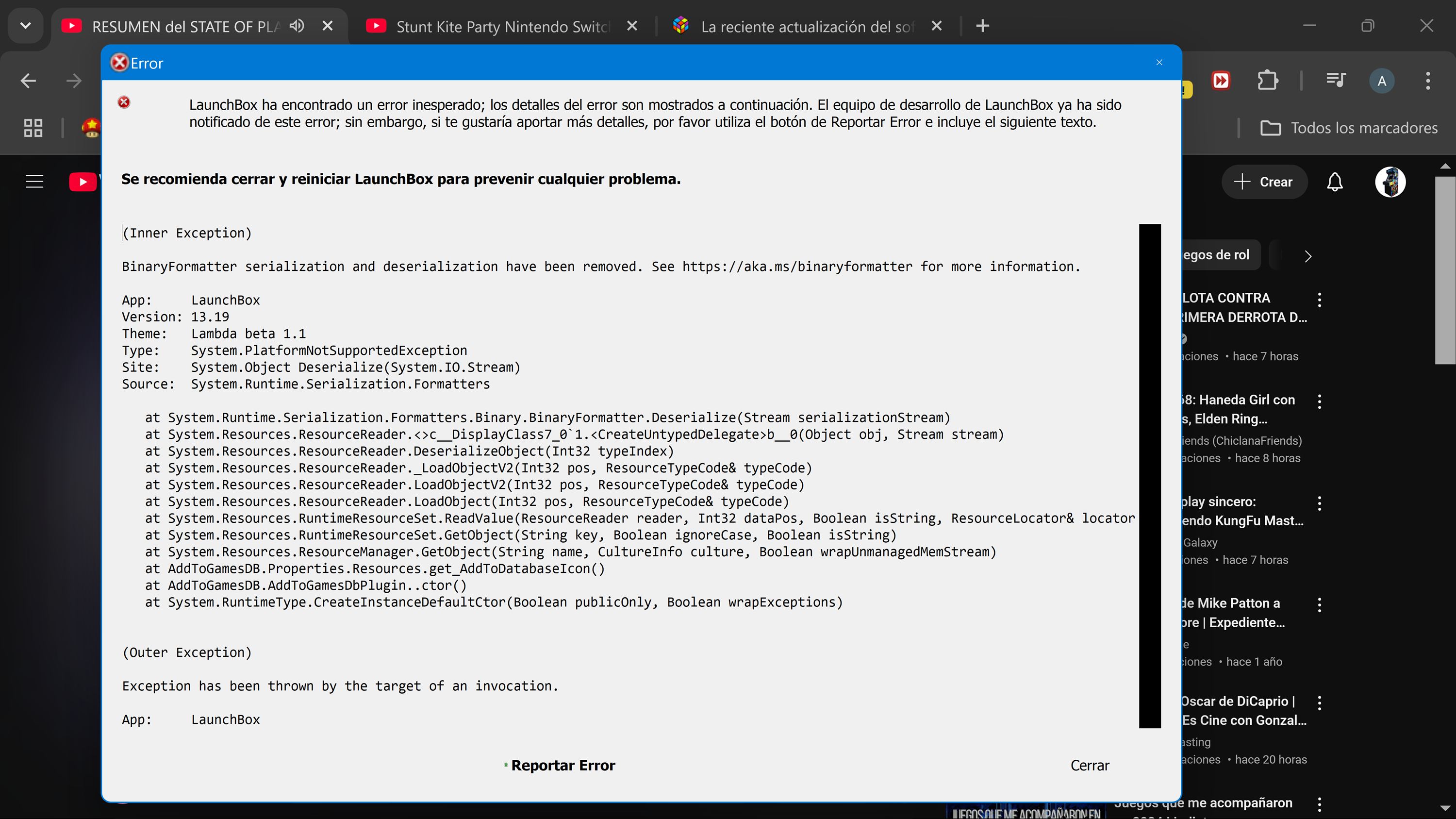The image size is (1456, 819).
Task: Open YouTube notifications bell
Action: pyautogui.click(x=1335, y=182)
